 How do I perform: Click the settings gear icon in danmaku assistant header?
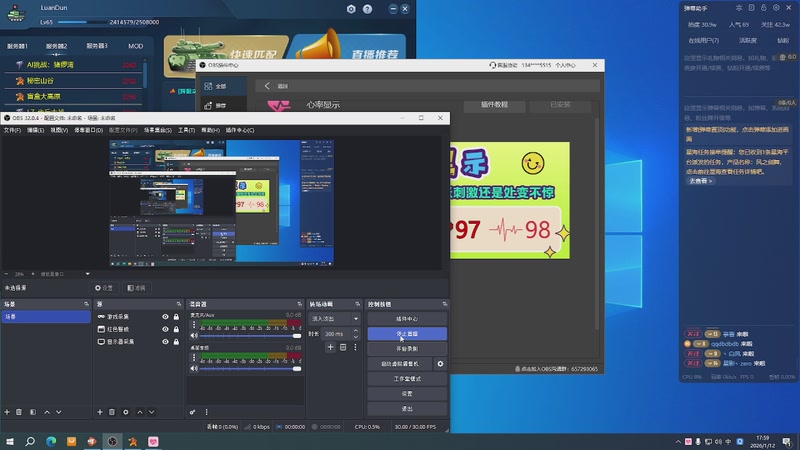(776, 8)
